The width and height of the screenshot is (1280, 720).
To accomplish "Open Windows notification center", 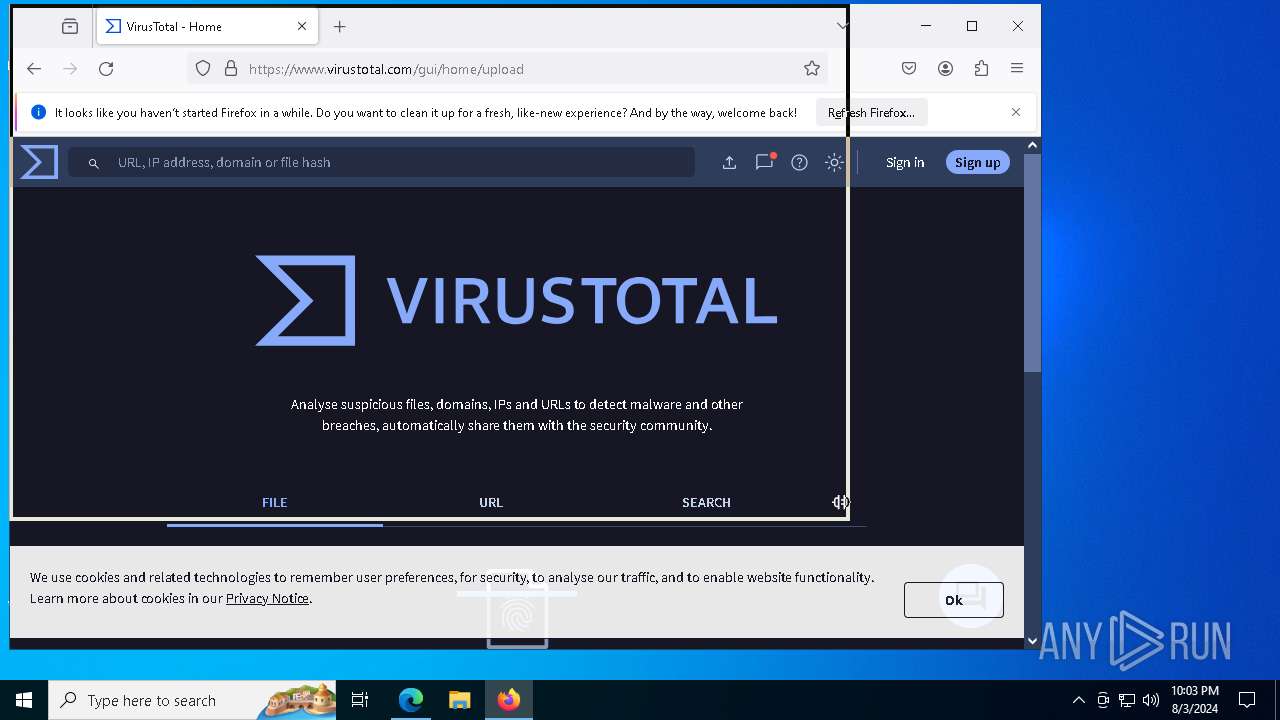I will 1247,700.
